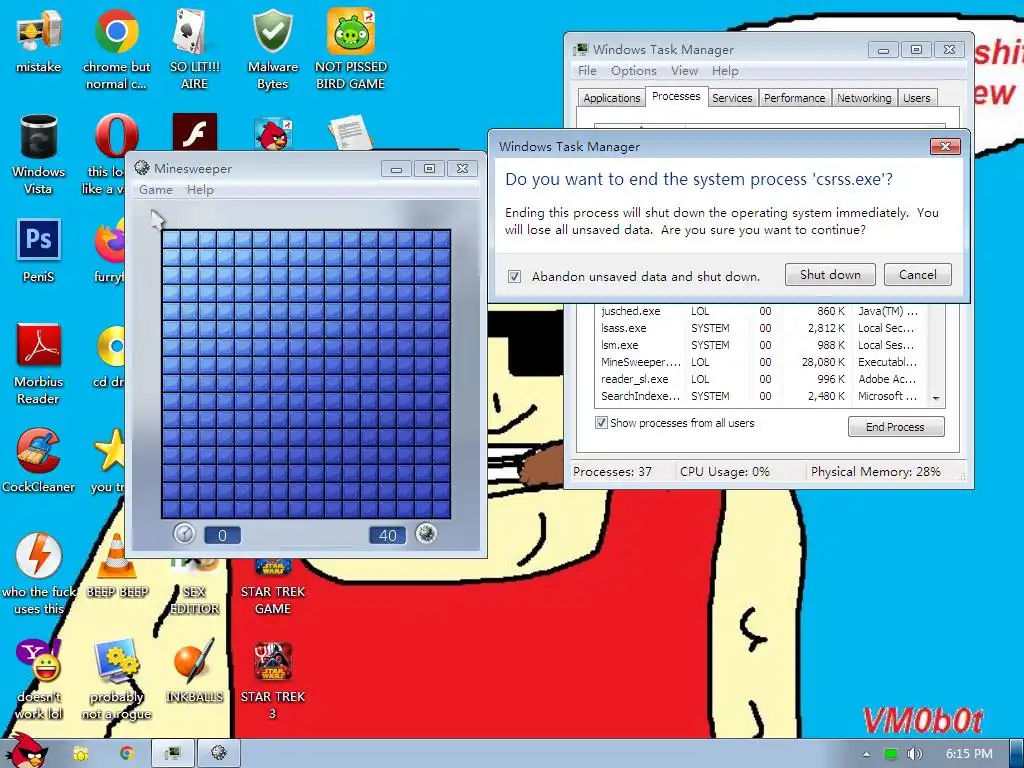Open the 'BEEP BEEP' traffic cone icon
This screenshot has width=1024, height=768.
pyautogui.click(x=117, y=566)
